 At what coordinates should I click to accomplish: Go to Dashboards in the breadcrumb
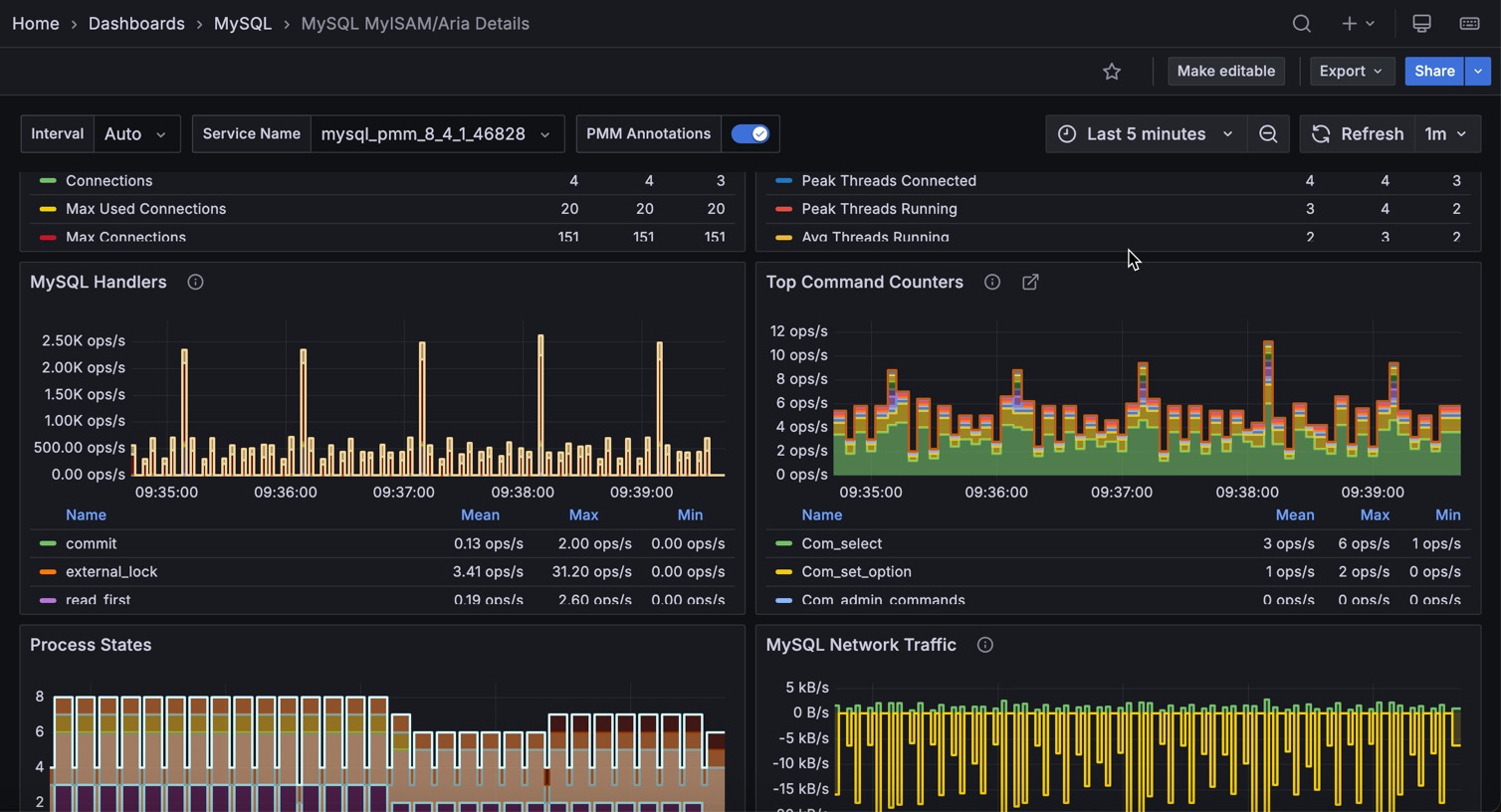[136, 24]
